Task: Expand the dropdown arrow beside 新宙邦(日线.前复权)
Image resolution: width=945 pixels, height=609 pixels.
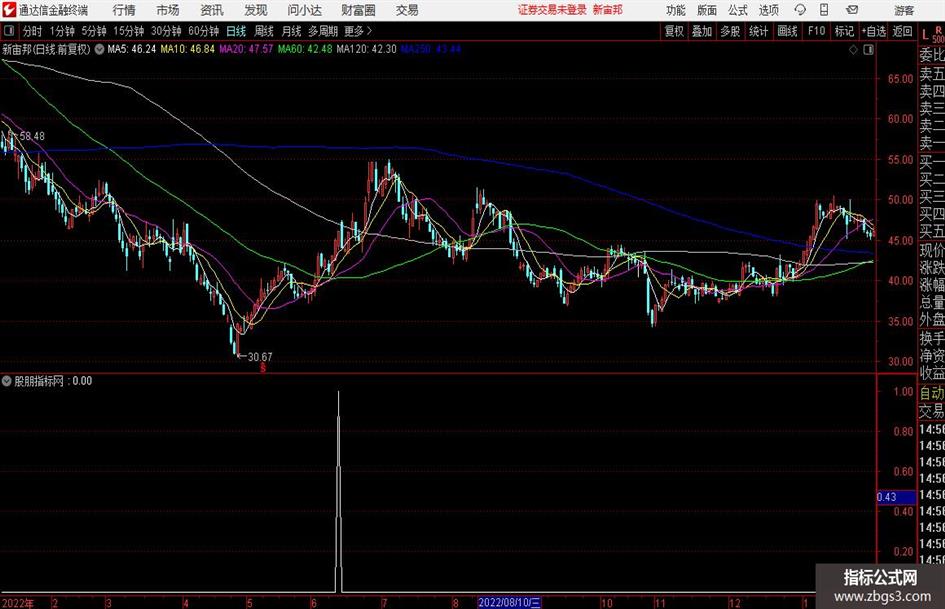Action: pos(99,49)
